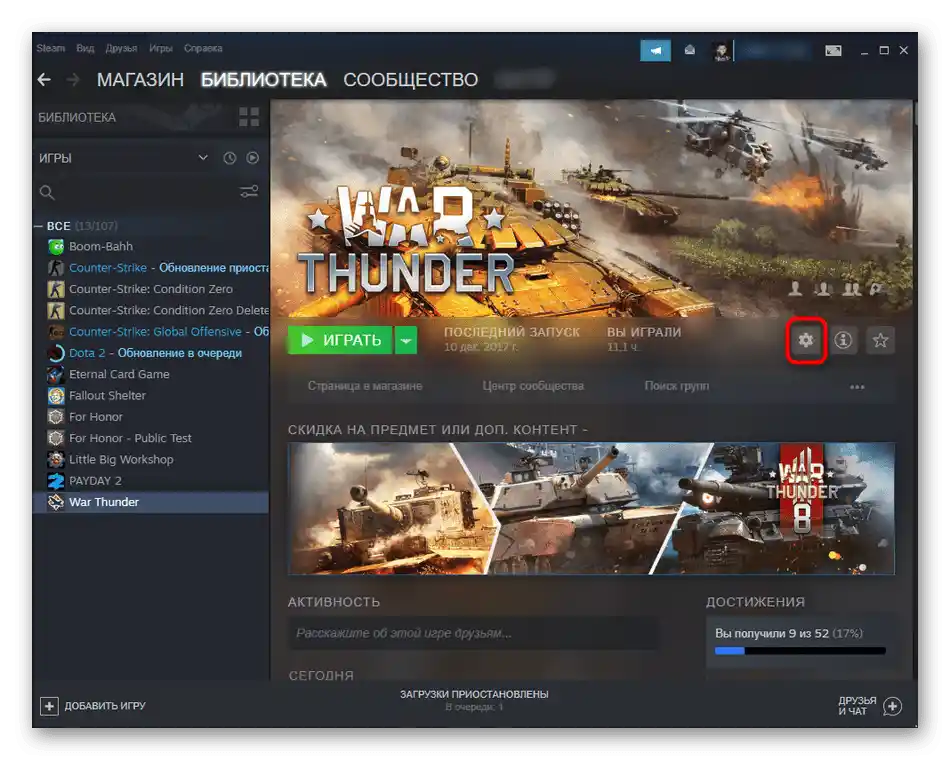The image size is (950, 760).
Task: Open Страница в магазине link
Action: point(365,386)
